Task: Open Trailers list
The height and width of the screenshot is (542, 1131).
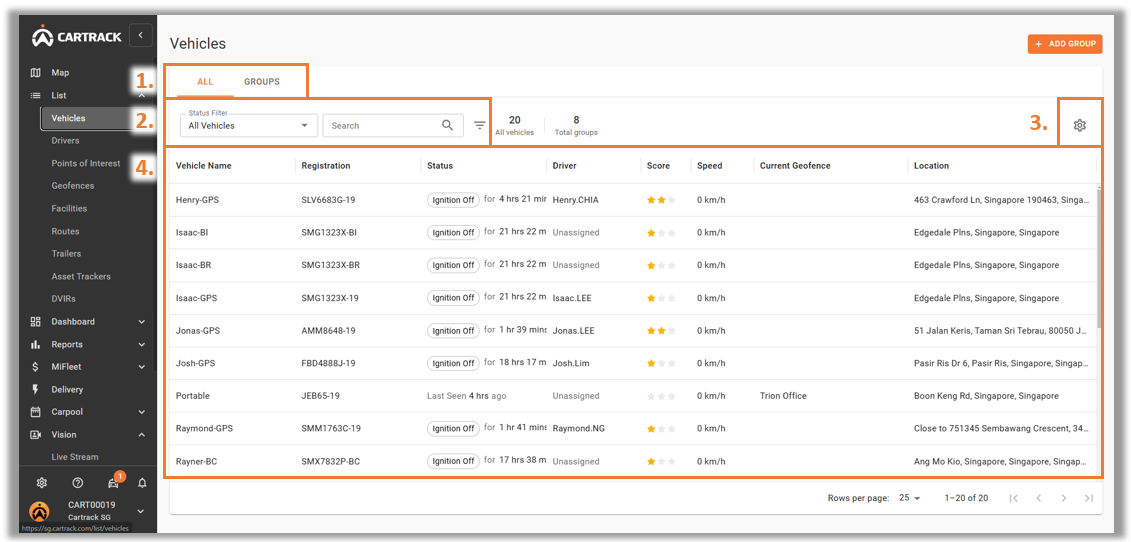Action: tap(66, 253)
